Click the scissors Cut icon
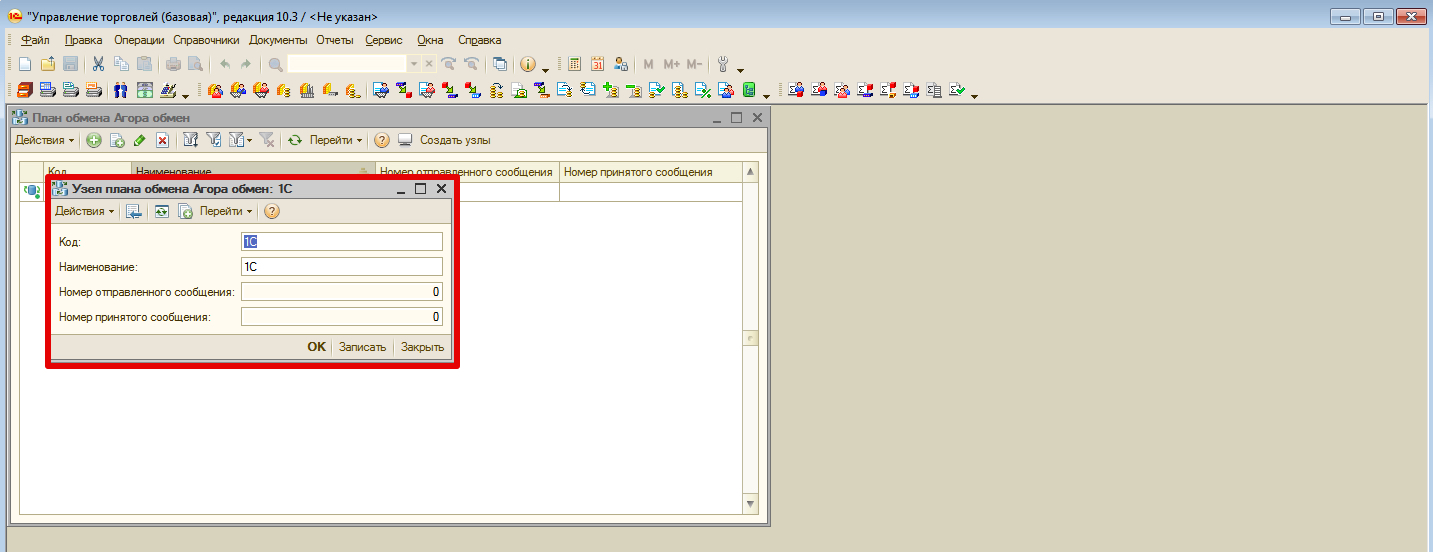 (x=99, y=64)
